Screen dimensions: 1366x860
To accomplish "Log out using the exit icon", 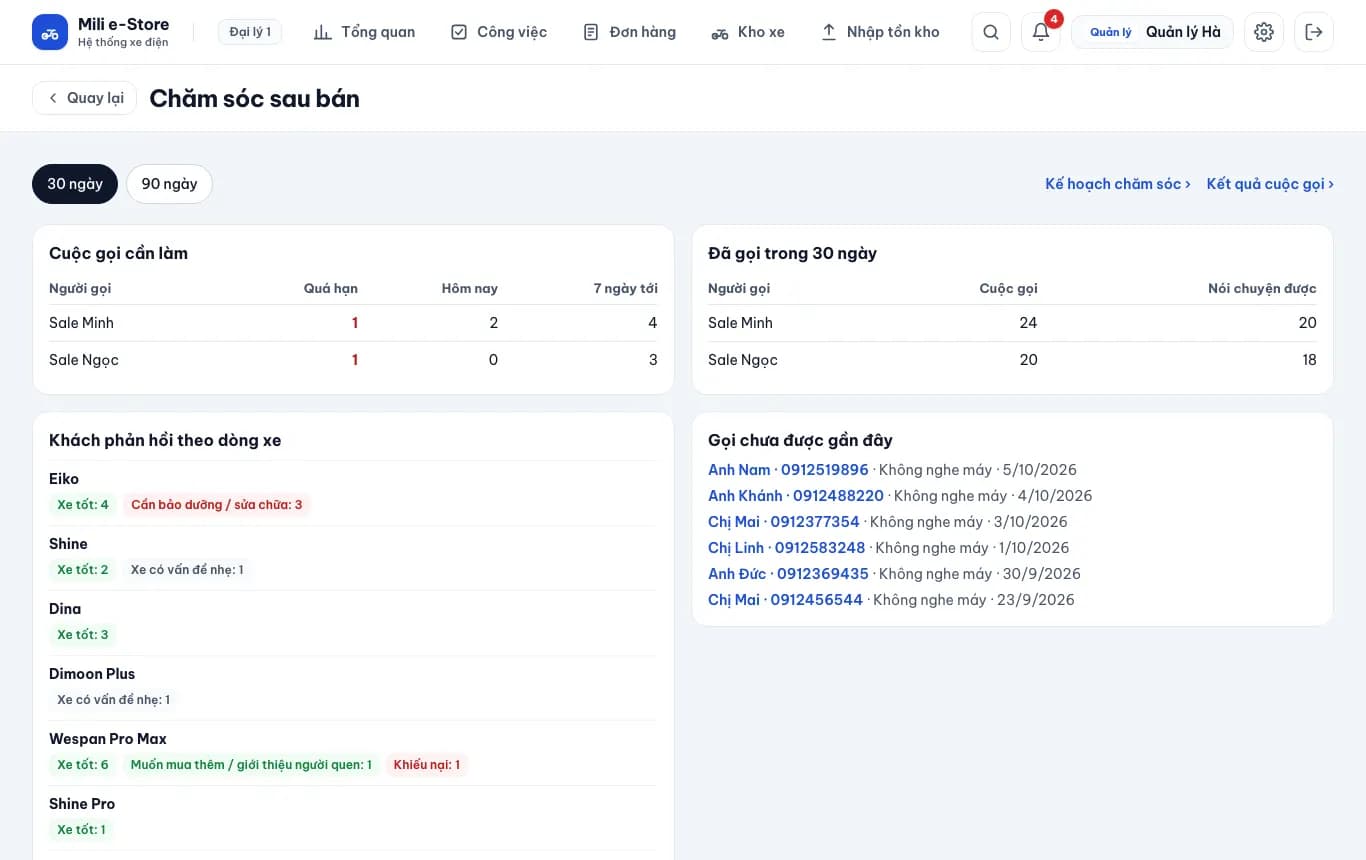I will [1314, 32].
